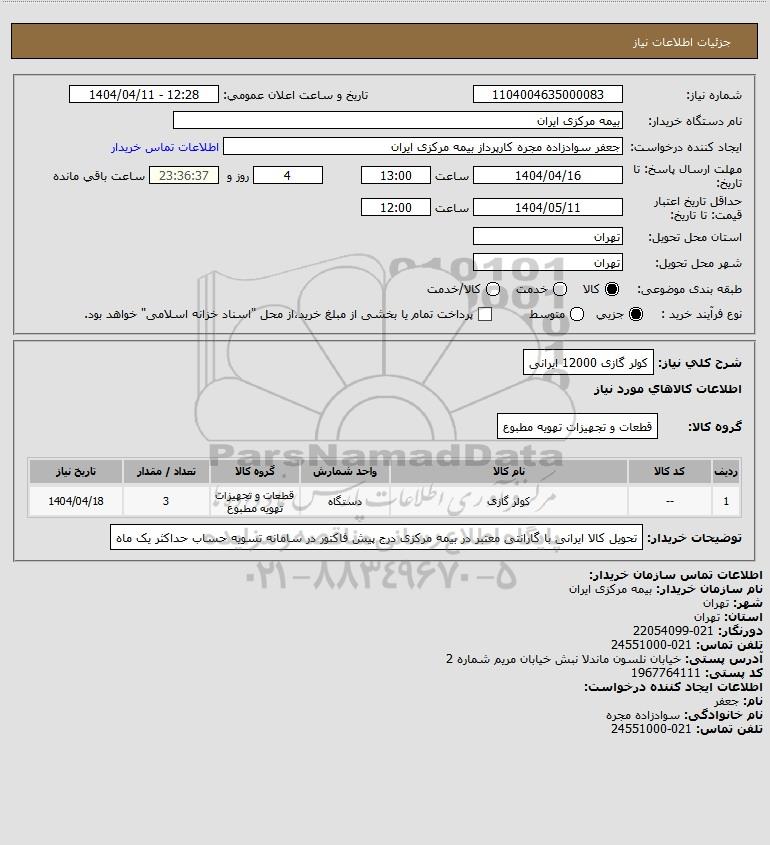
Task: Click the row number cell 1
Action: [x=726, y=501]
